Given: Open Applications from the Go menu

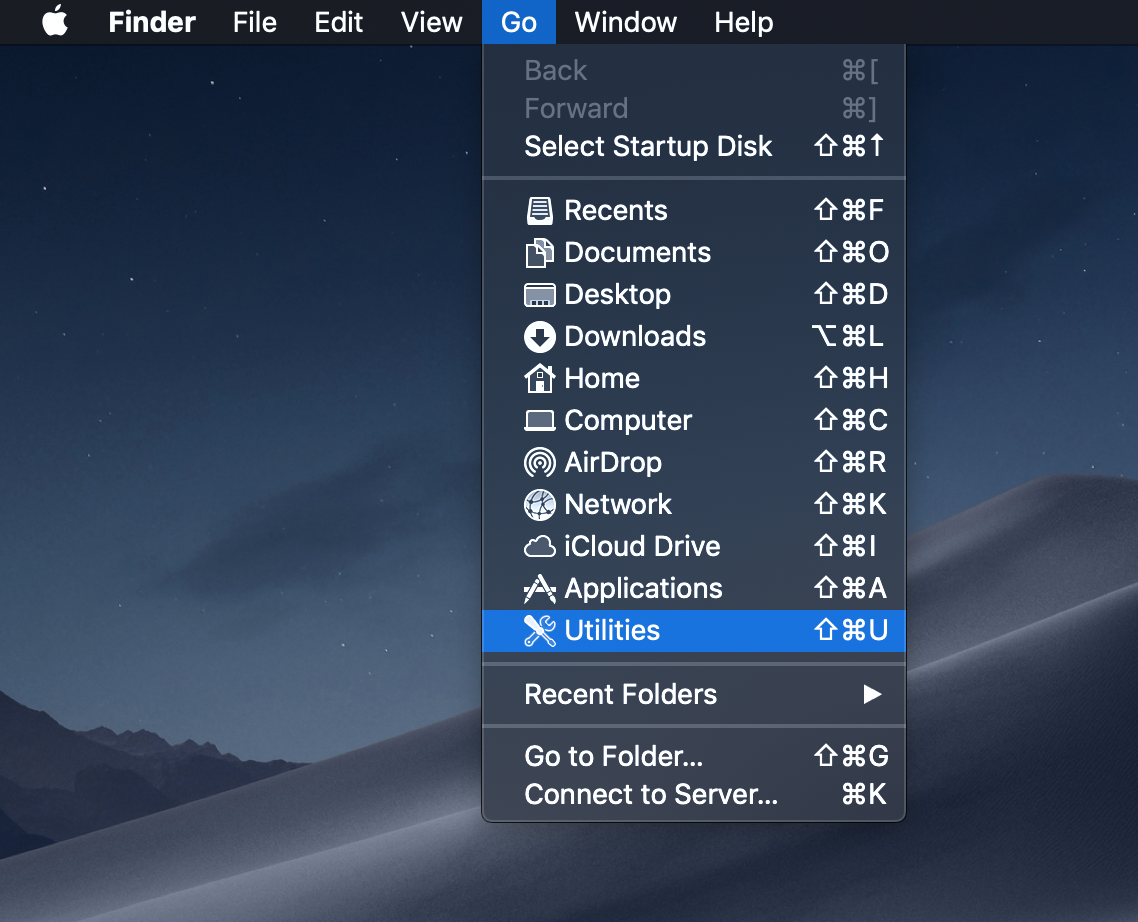Looking at the screenshot, I should point(643,589).
